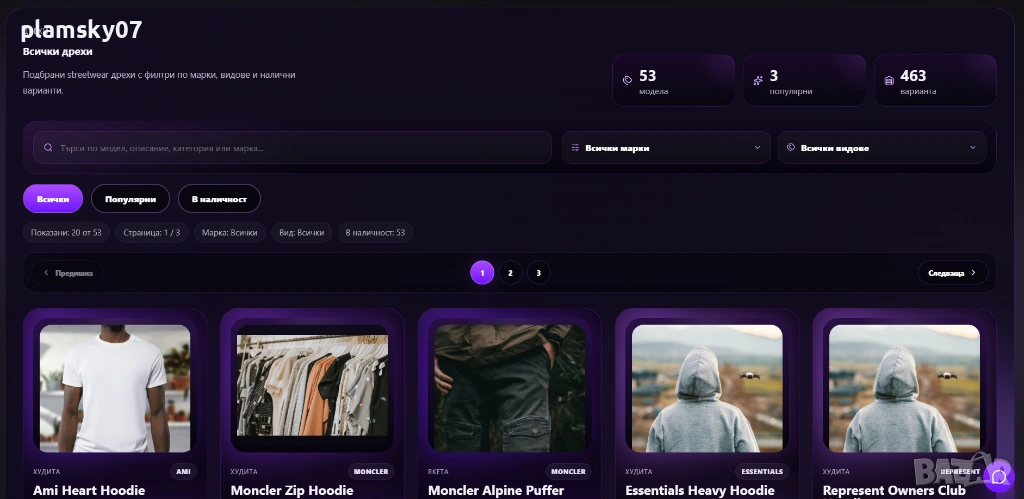The width and height of the screenshot is (1024, 499).
Task: Open the Moncler Zip Hoodie title
Action: (292, 490)
